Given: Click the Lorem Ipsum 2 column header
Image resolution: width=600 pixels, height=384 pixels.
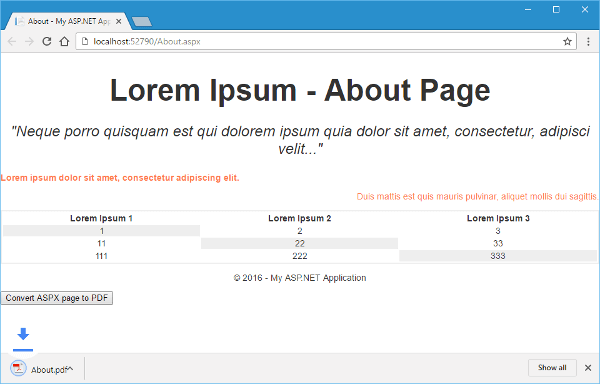Looking at the screenshot, I should coord(300,218).
